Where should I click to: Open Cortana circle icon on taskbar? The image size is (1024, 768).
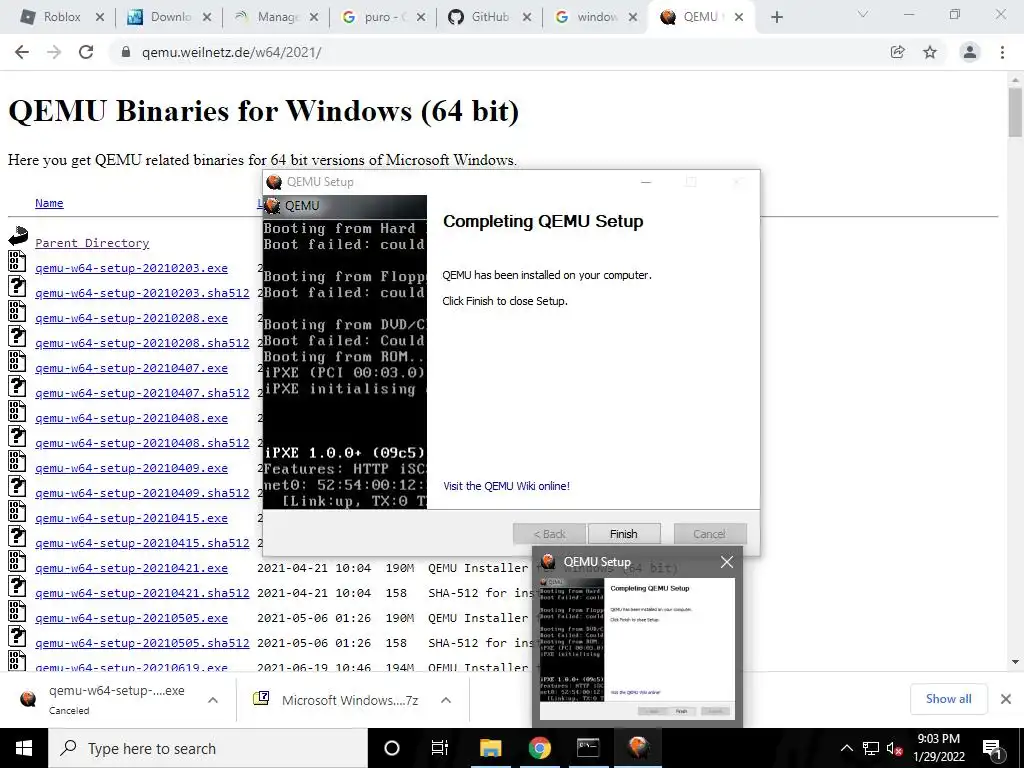[x=392, y=748]
